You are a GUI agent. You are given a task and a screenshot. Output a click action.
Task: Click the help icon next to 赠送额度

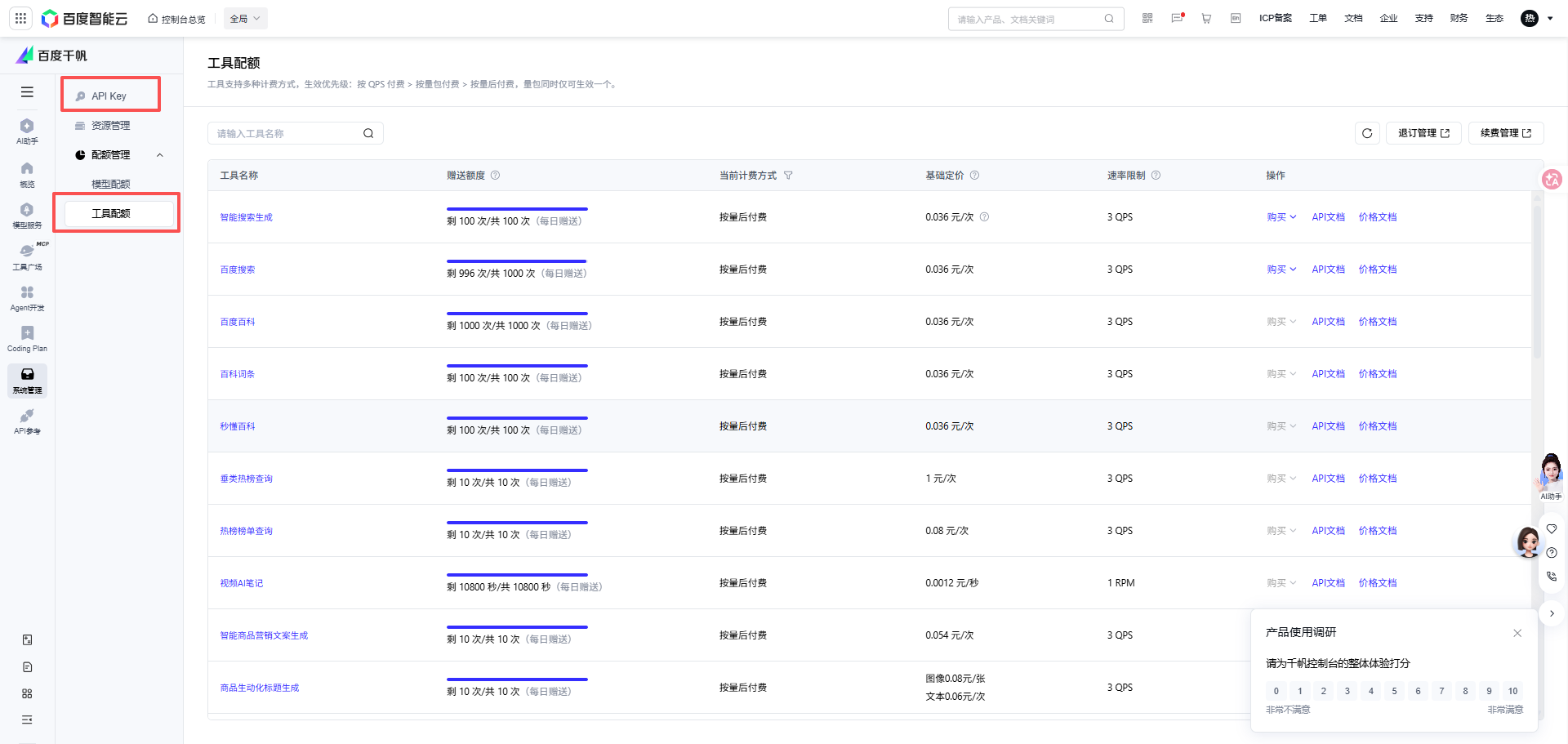point(495,176)
